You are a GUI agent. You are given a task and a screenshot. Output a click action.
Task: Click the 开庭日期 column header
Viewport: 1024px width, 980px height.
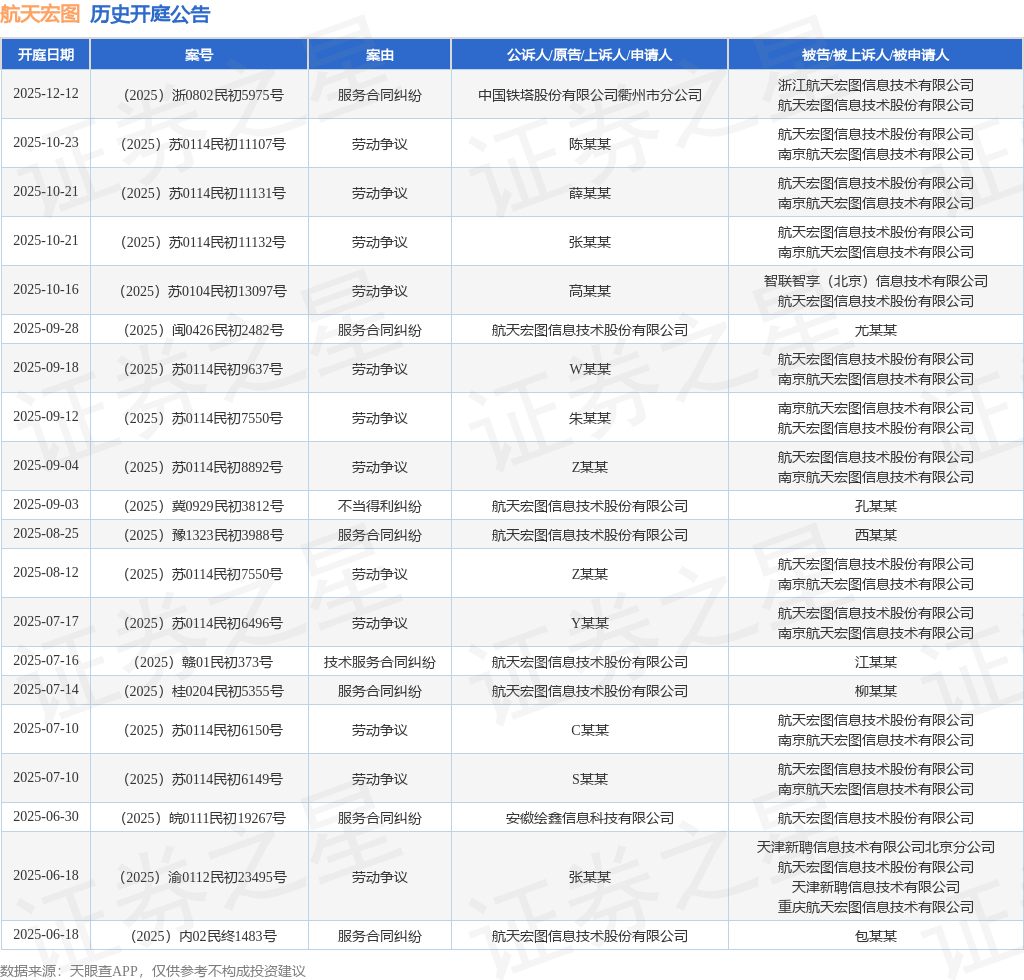(46, 55)
